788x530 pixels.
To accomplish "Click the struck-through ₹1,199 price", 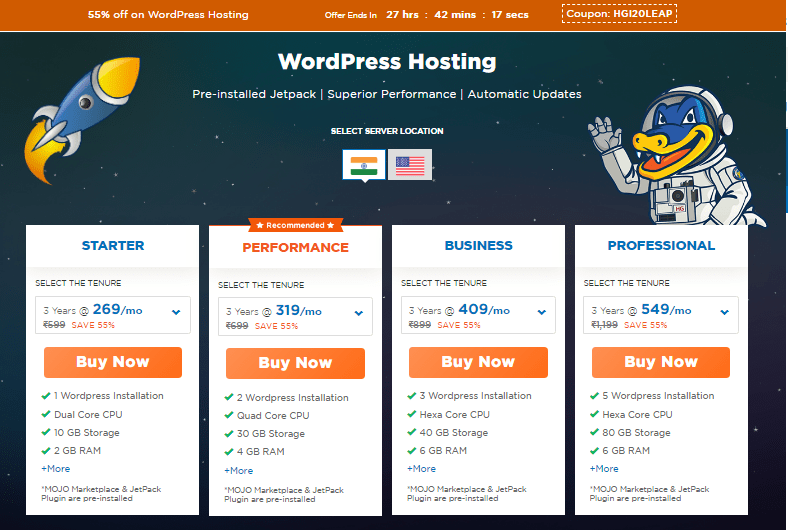I will [605, 325].
